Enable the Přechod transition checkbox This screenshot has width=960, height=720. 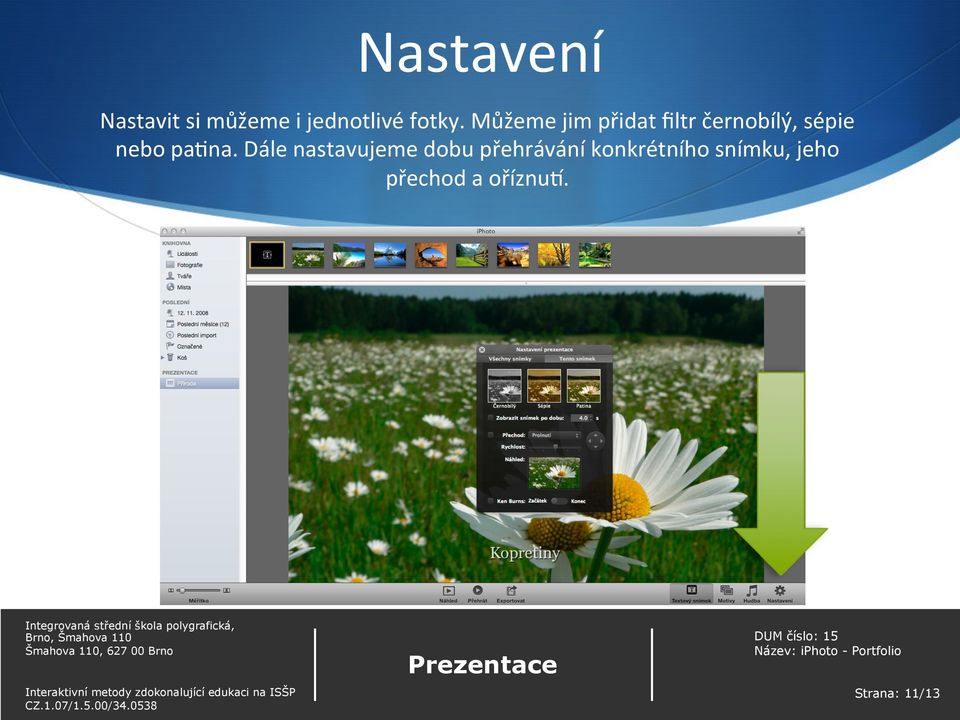point(490,435)
